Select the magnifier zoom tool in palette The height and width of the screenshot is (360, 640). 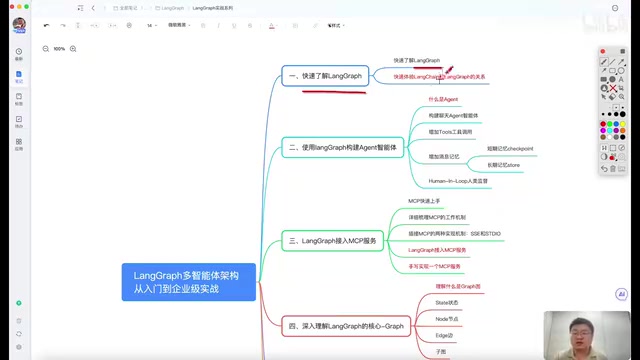pos(621,97)
